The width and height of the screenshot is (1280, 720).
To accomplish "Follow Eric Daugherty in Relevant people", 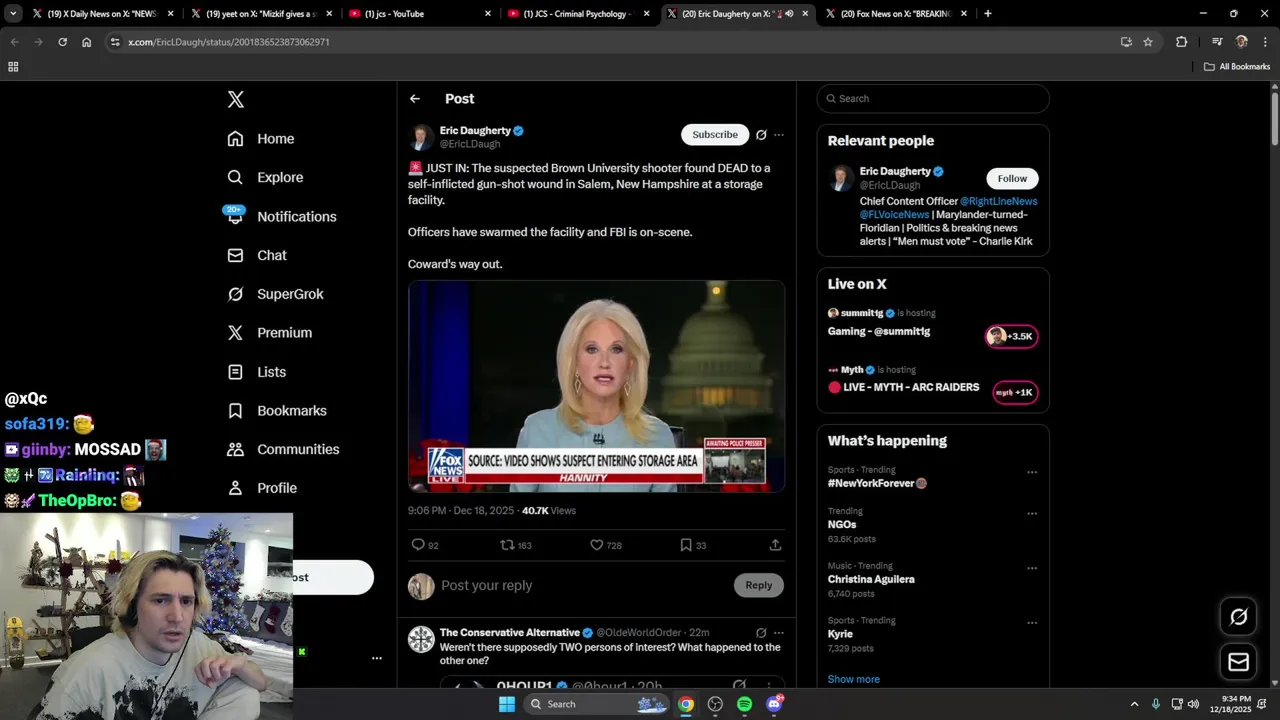I will [x=1012, y=179].
